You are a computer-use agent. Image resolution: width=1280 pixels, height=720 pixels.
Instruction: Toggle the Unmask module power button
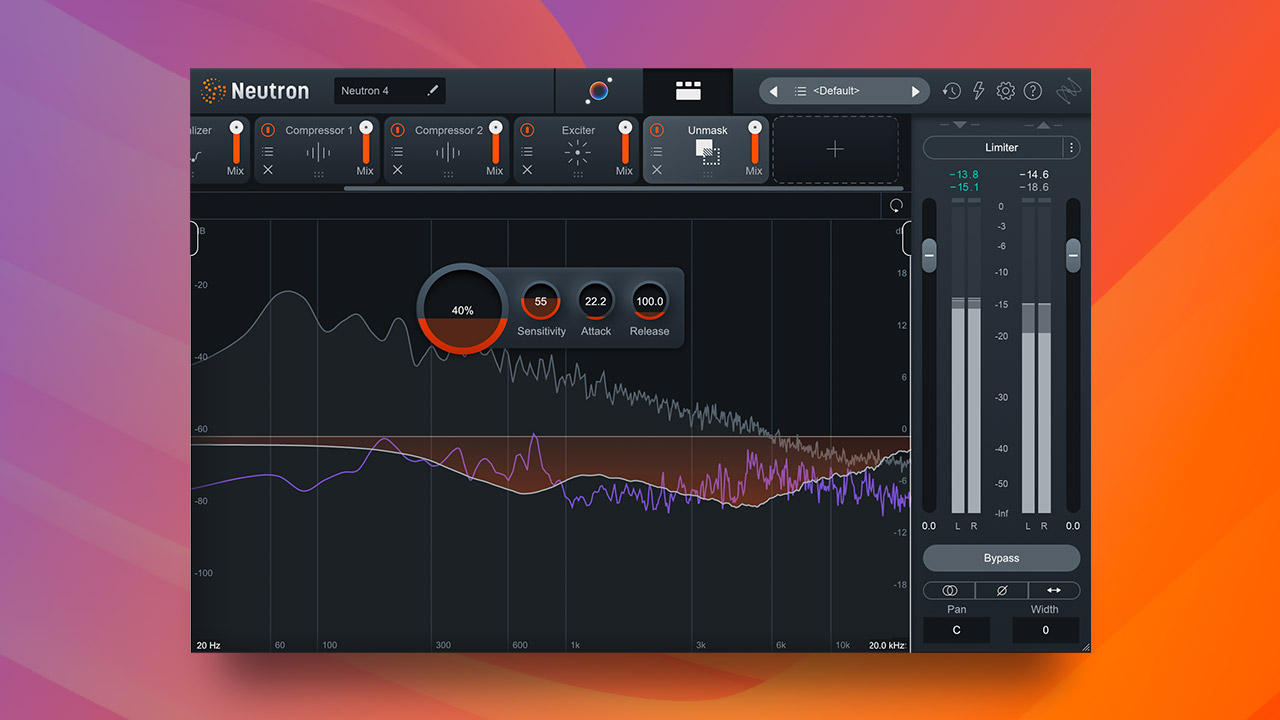pyautogui.click(x=657, y=130)
